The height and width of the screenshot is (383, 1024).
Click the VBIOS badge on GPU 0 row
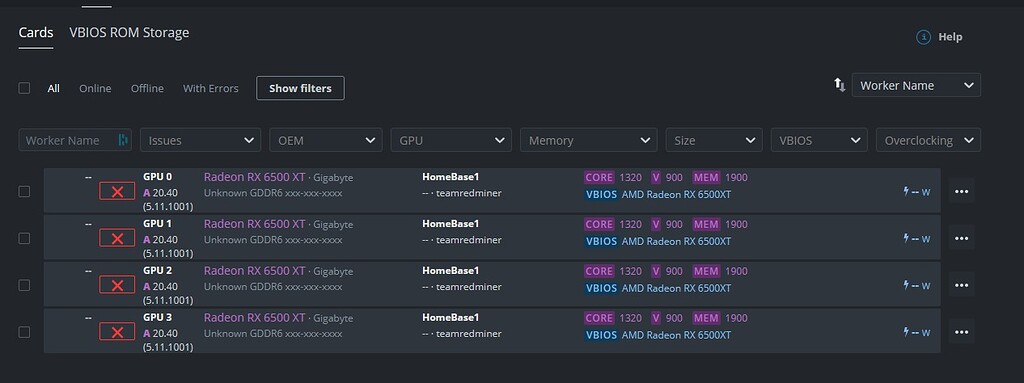601,194
